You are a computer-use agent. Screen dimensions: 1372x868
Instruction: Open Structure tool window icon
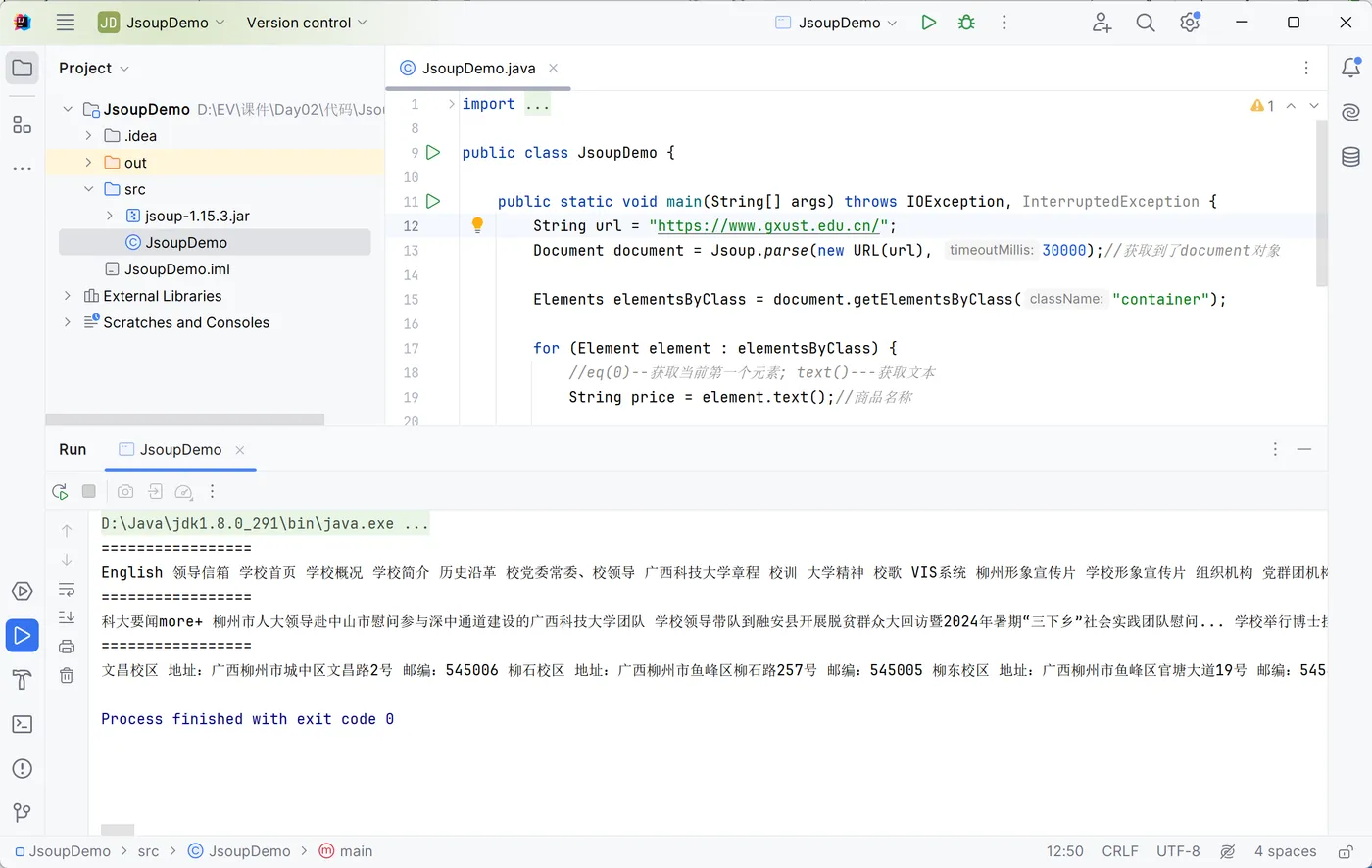[x=23, y=124]
